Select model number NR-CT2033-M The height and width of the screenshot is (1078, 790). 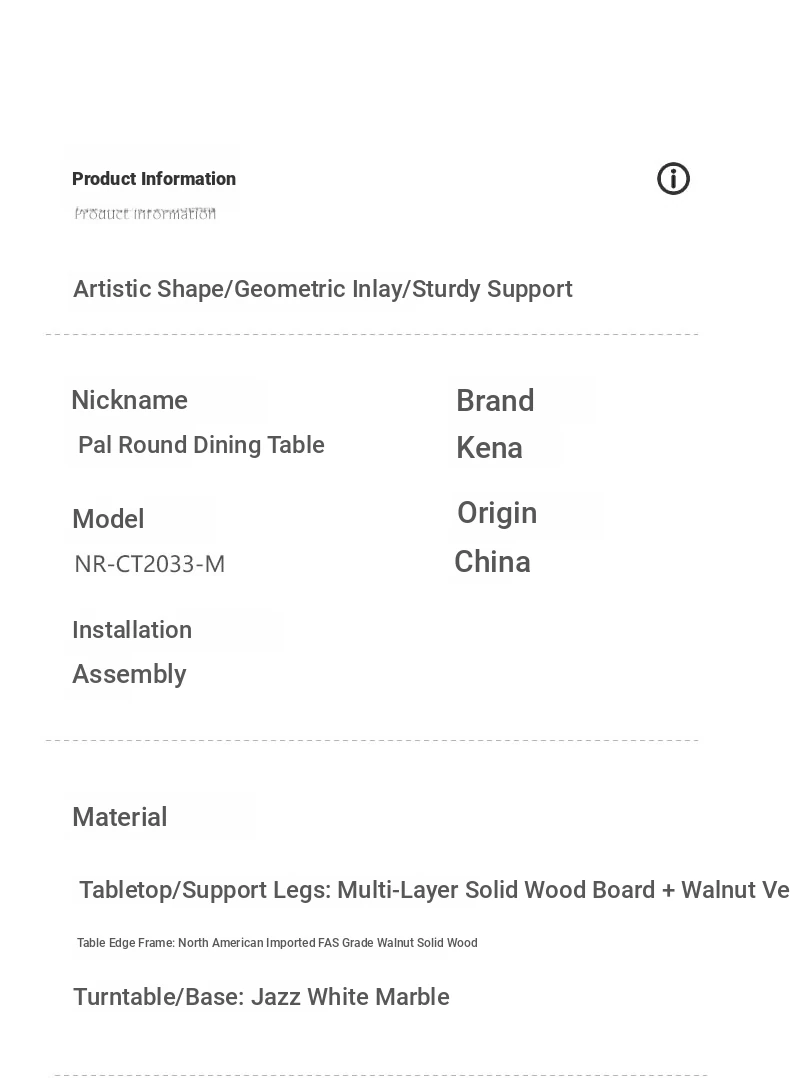[149, 564]
